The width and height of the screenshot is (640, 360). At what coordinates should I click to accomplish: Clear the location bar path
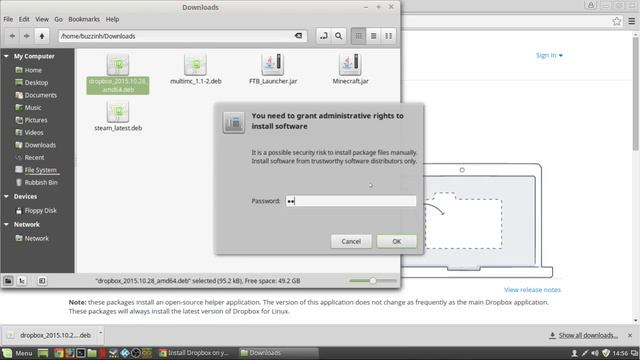298,36
